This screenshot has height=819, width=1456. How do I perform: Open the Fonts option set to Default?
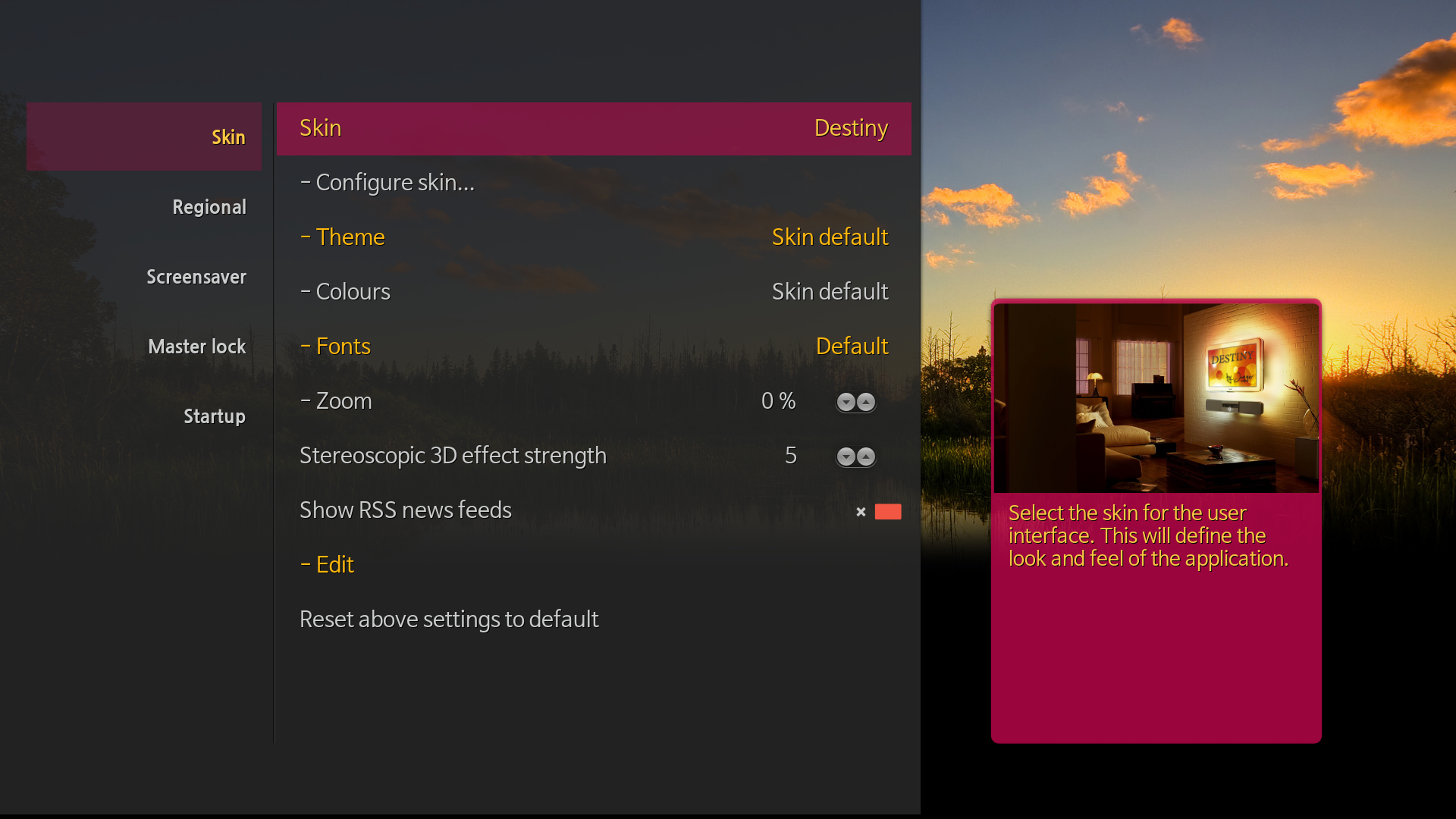click(x=593, y=347)
